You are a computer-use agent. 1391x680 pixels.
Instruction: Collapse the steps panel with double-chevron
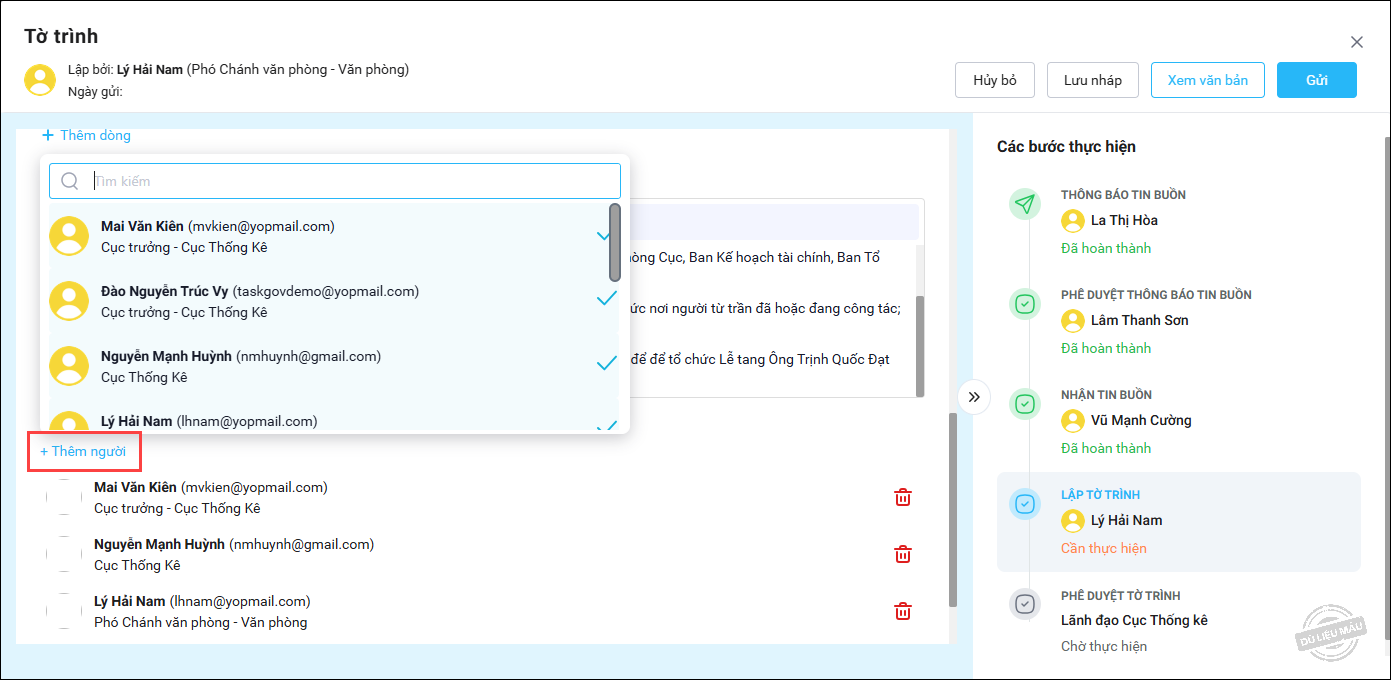pyautogui.click(x=974, y=397)
